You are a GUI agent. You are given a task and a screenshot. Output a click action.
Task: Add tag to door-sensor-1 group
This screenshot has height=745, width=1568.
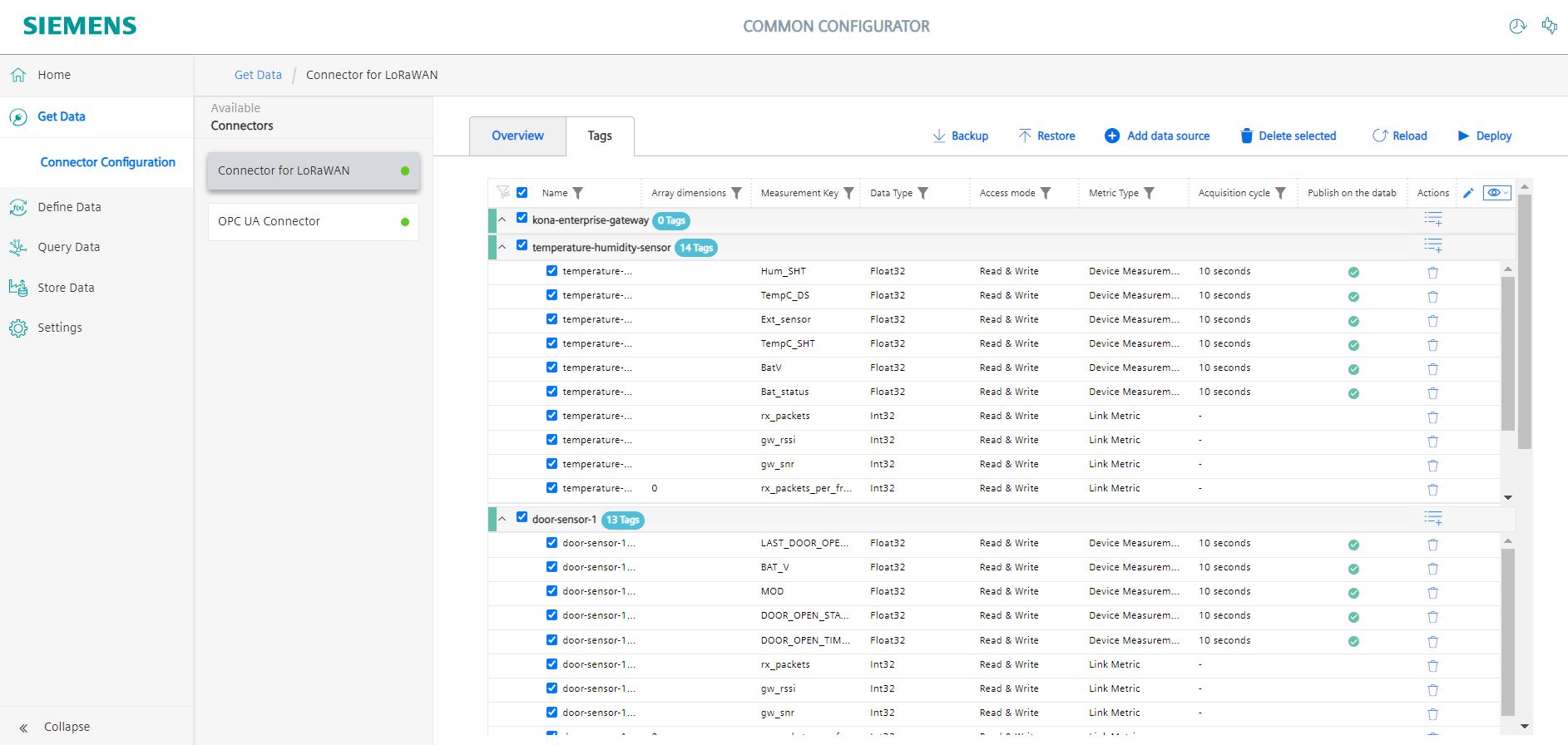[1432, 519]
